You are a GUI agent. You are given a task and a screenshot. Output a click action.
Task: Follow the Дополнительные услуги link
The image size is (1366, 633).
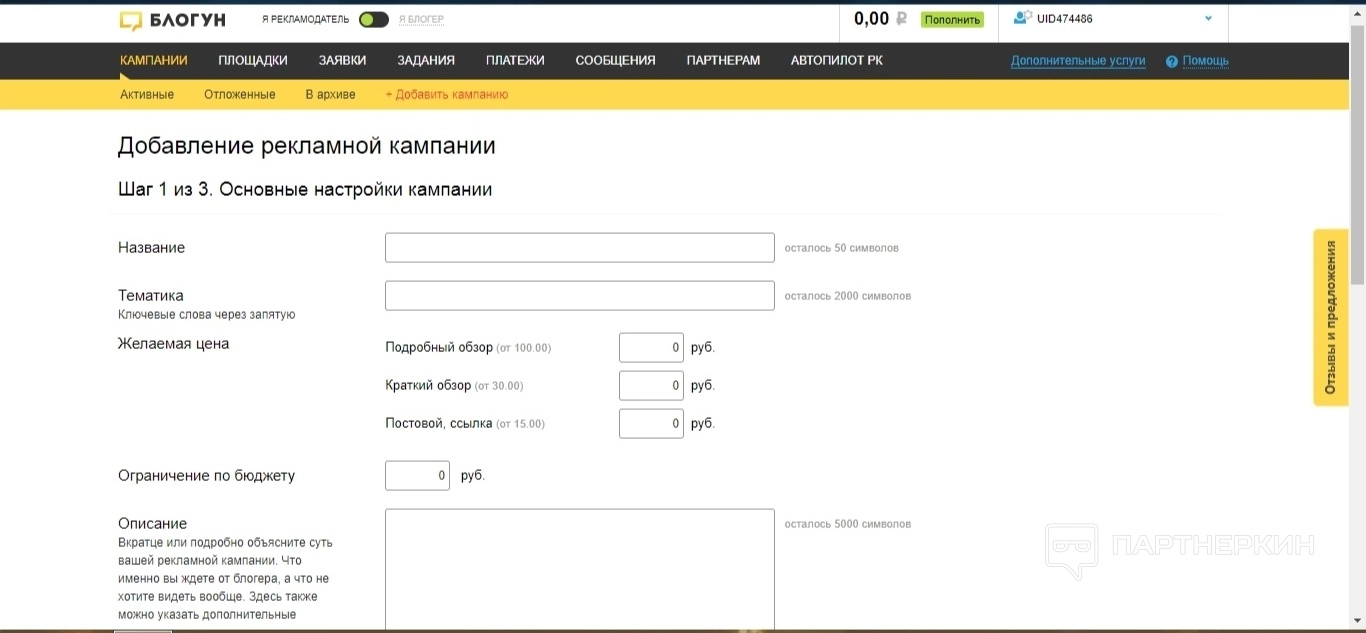(x=1078, y=61)
